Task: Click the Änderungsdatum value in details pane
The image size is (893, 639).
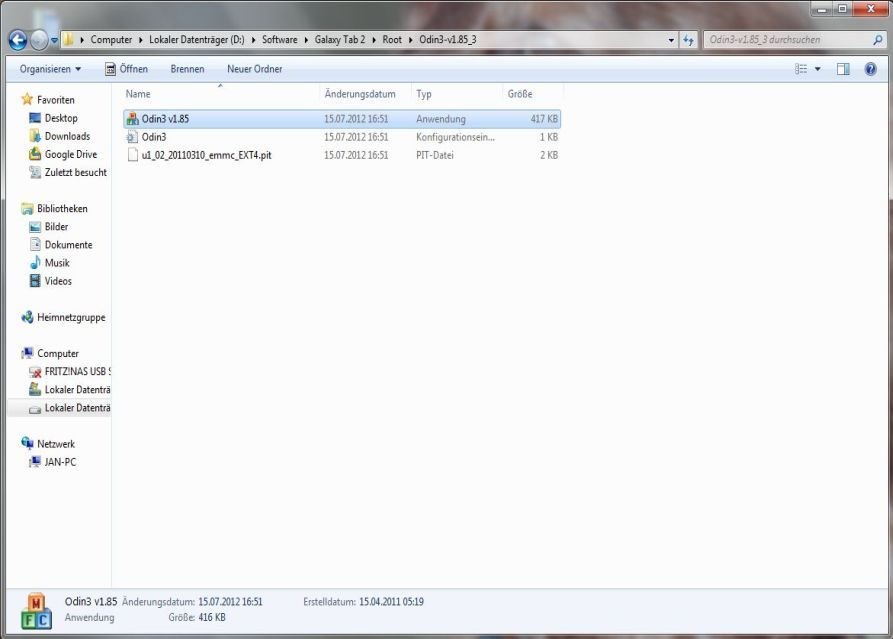Action: (230, 602)
